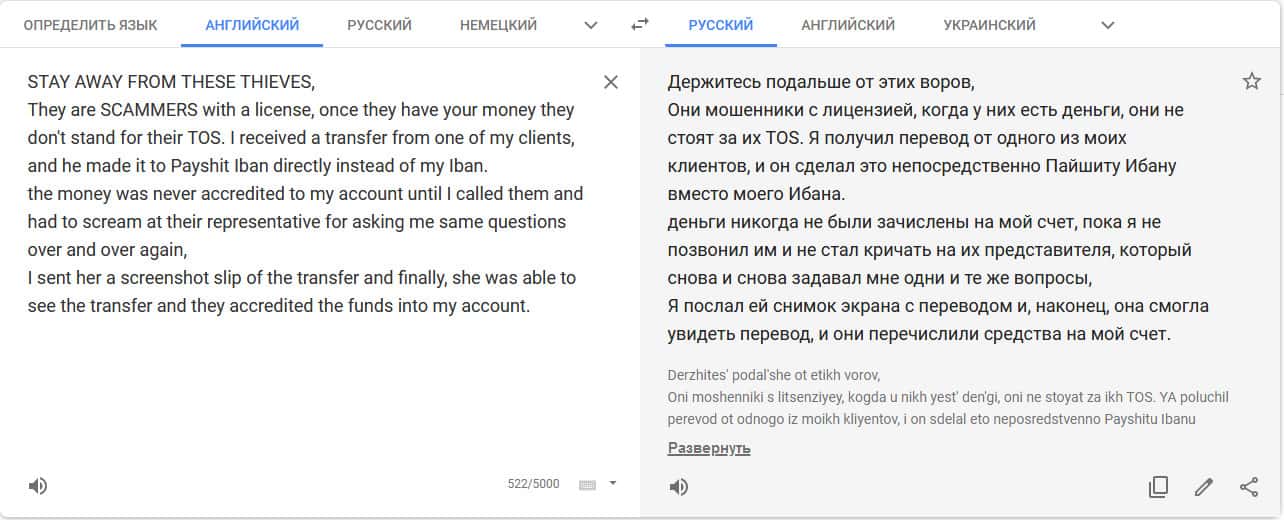Save translation with star icon

tap(1251, 81)
